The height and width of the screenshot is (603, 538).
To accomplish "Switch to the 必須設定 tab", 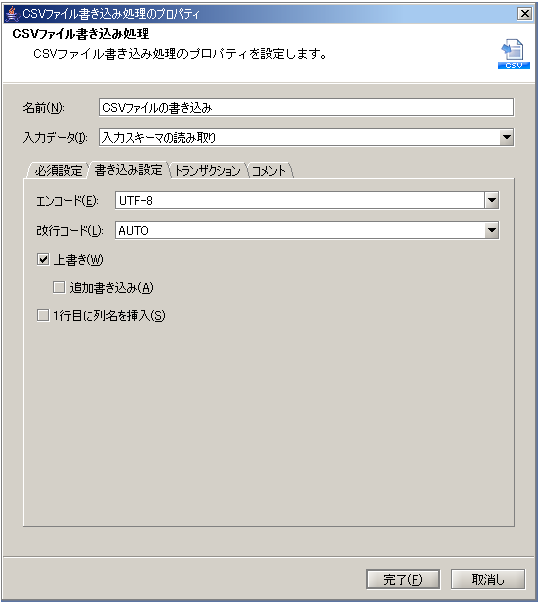I will tap(58, 170).
